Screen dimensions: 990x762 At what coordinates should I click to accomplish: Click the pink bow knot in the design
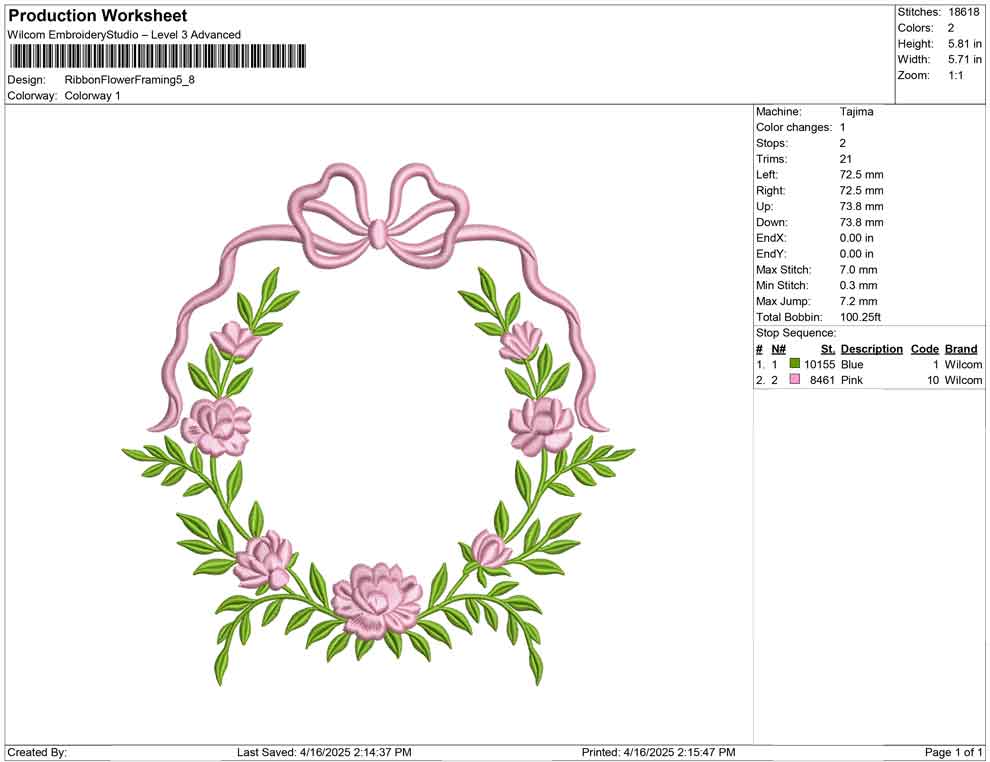pos(378,233)
